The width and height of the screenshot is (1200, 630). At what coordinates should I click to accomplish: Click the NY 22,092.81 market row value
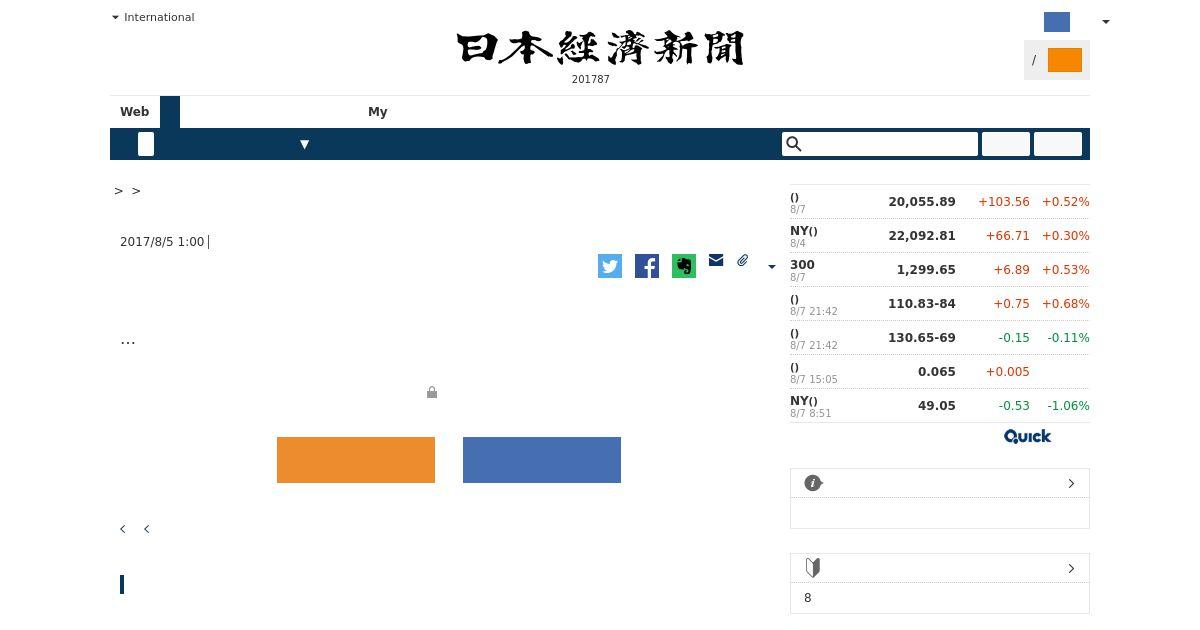coord(922,236)
